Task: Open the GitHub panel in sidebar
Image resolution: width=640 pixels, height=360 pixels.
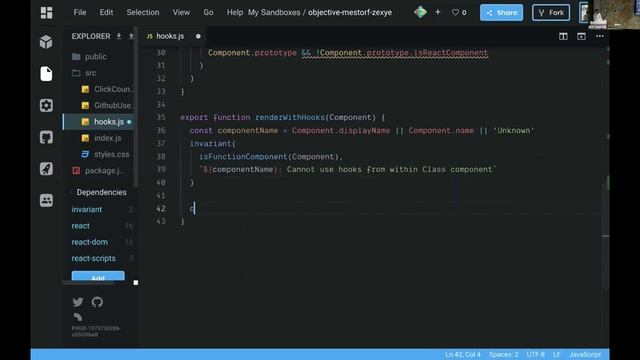Action: click(x=46, y=137)
